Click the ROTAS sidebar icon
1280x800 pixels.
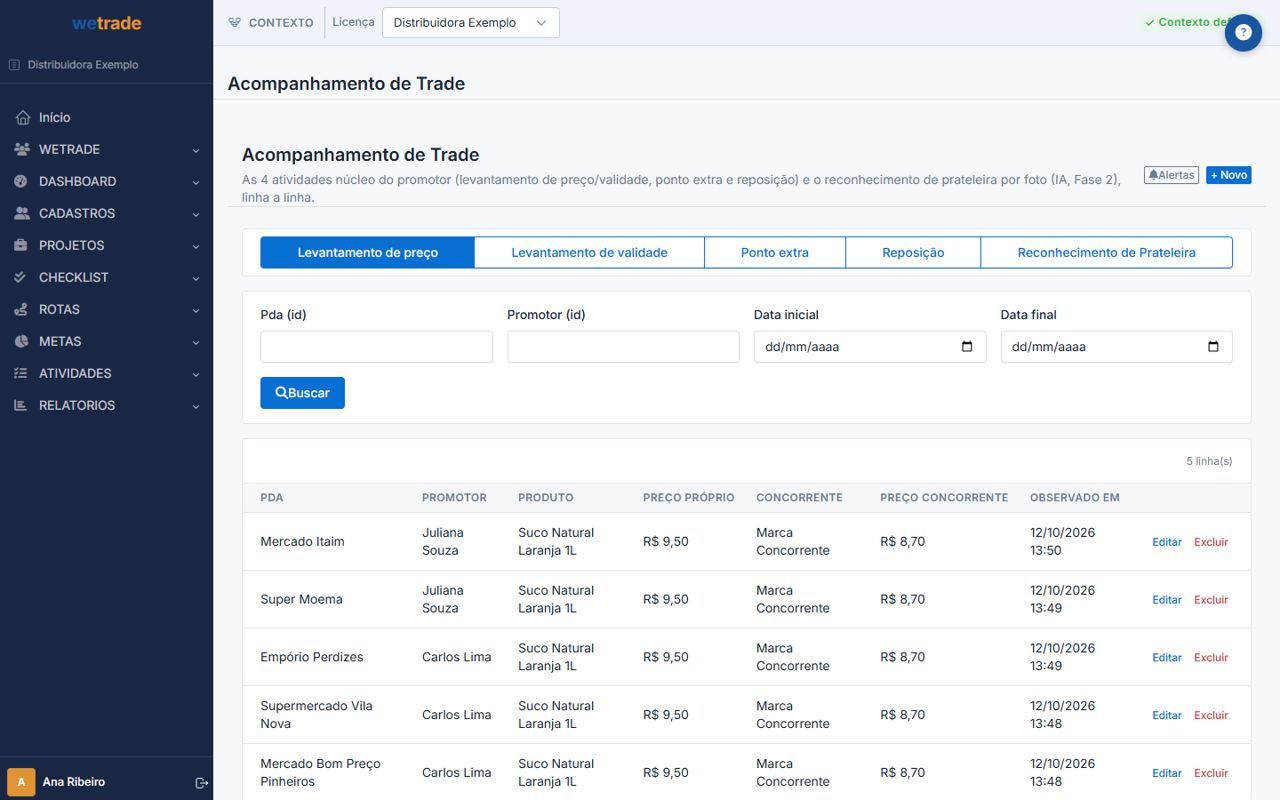22,309
